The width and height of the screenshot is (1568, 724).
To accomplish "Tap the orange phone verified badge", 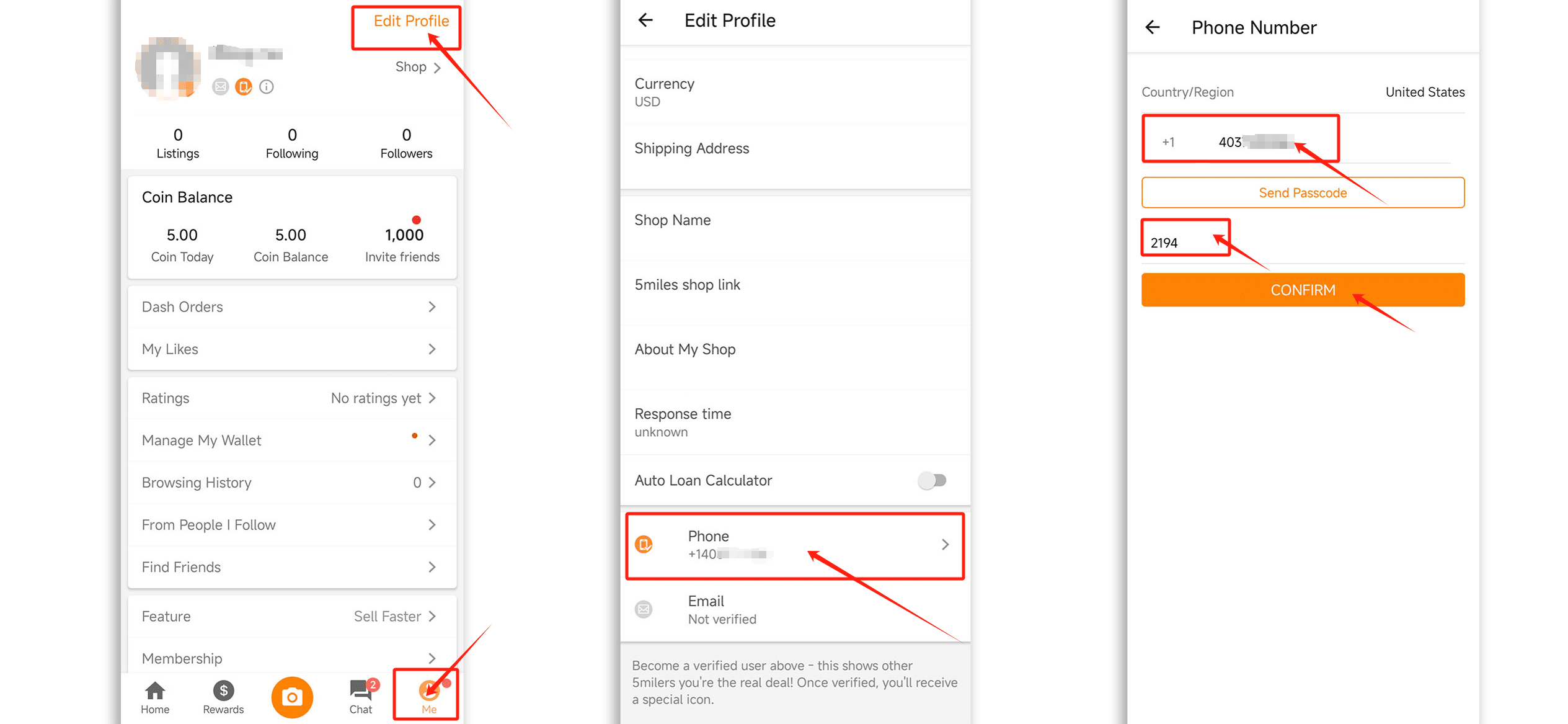I will (x=244, y=87).
